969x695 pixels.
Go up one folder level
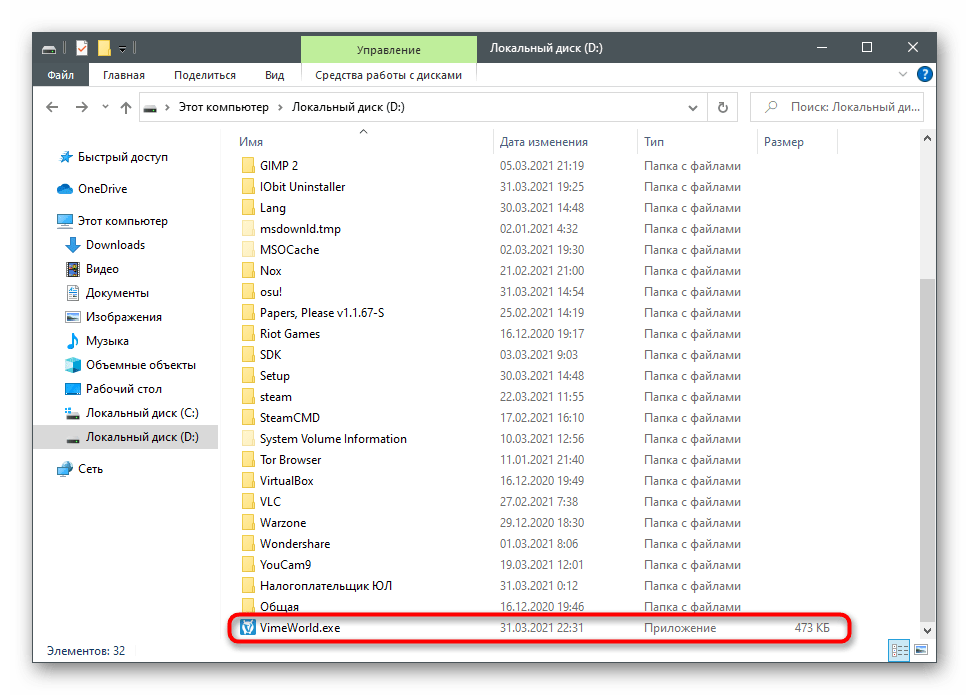pos(126,107)
